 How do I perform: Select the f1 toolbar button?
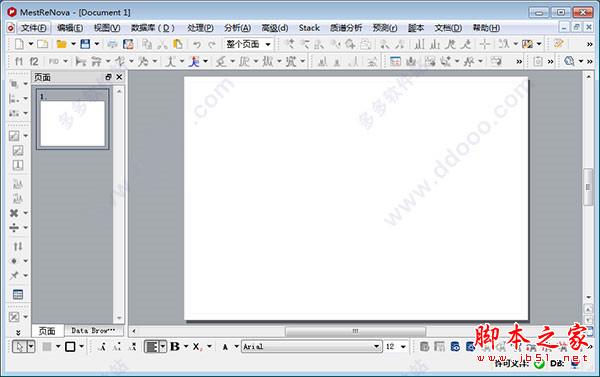[x=19, y=61]
